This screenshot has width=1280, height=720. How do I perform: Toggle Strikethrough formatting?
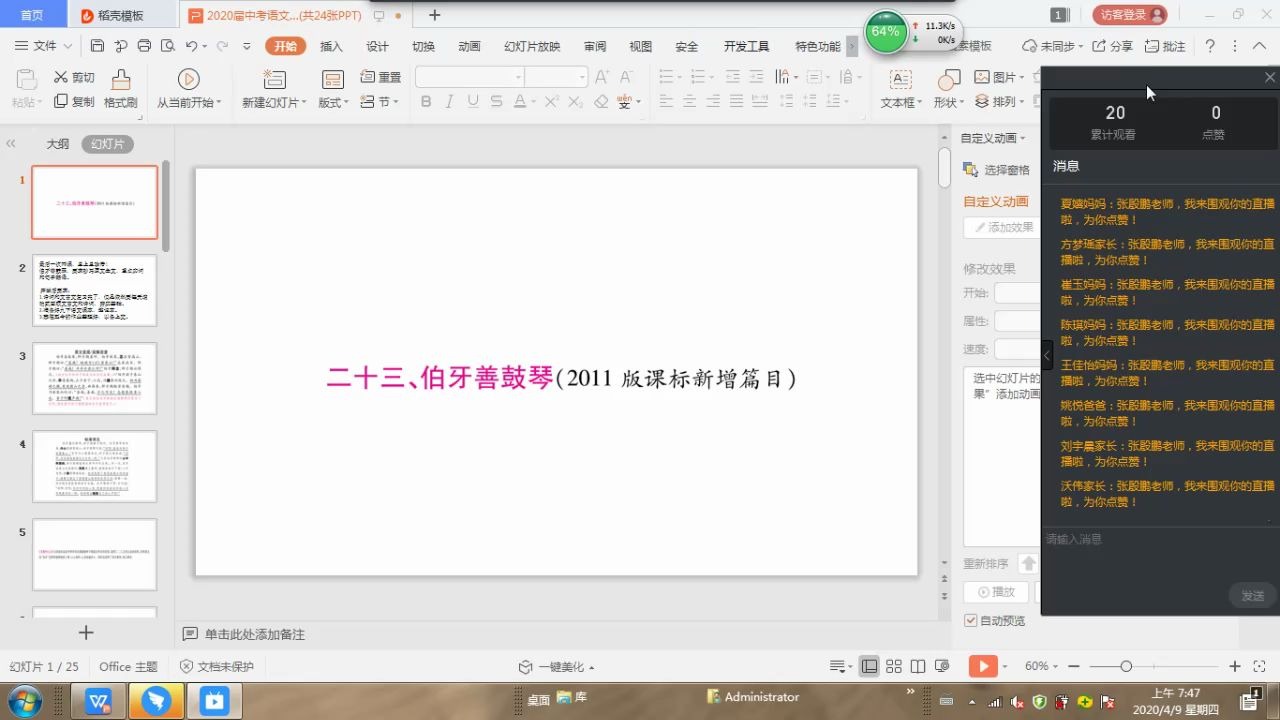(x=495, y=101)
